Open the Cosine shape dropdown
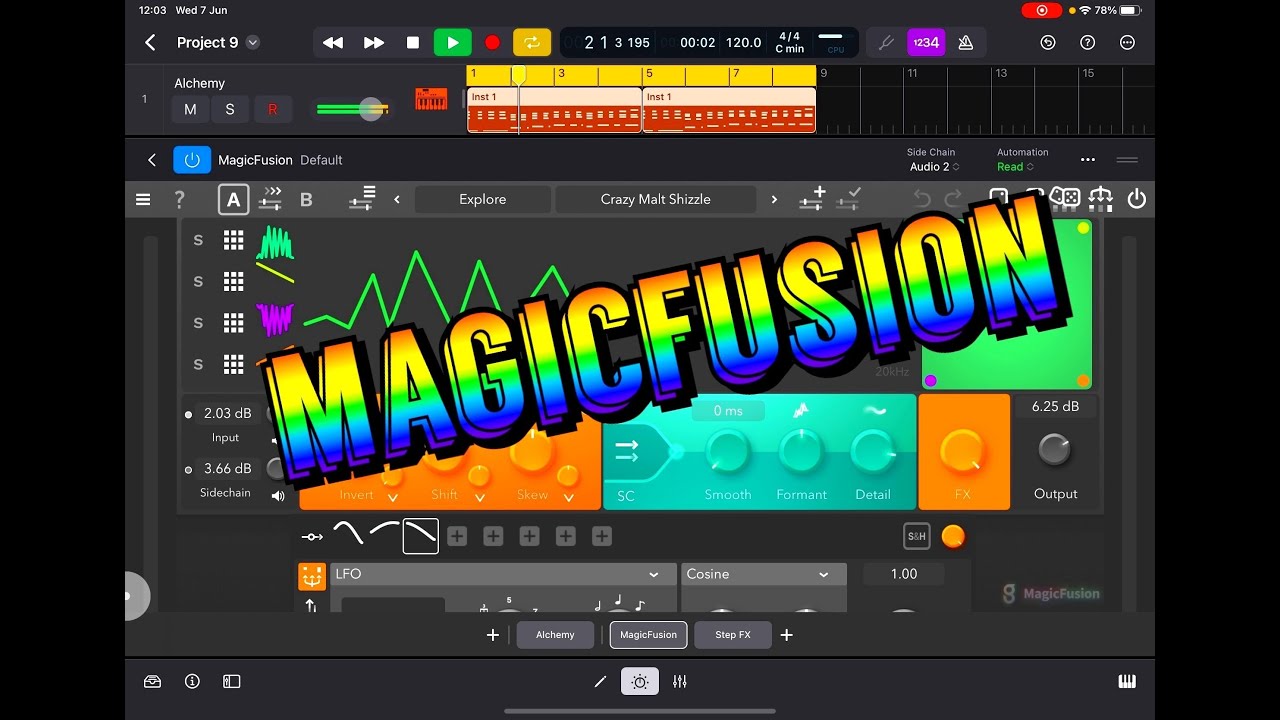The height and width of the screenshot is (720, 1280). coord(764,574)
